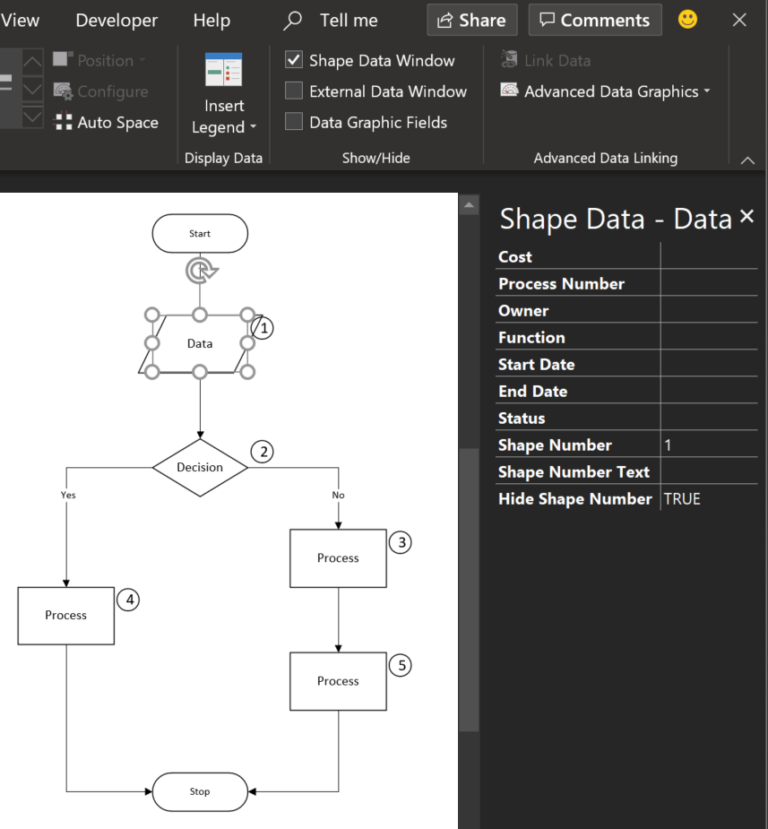Click the Configure icon
This screenshot has width=768, height=829.
point(63,91)
